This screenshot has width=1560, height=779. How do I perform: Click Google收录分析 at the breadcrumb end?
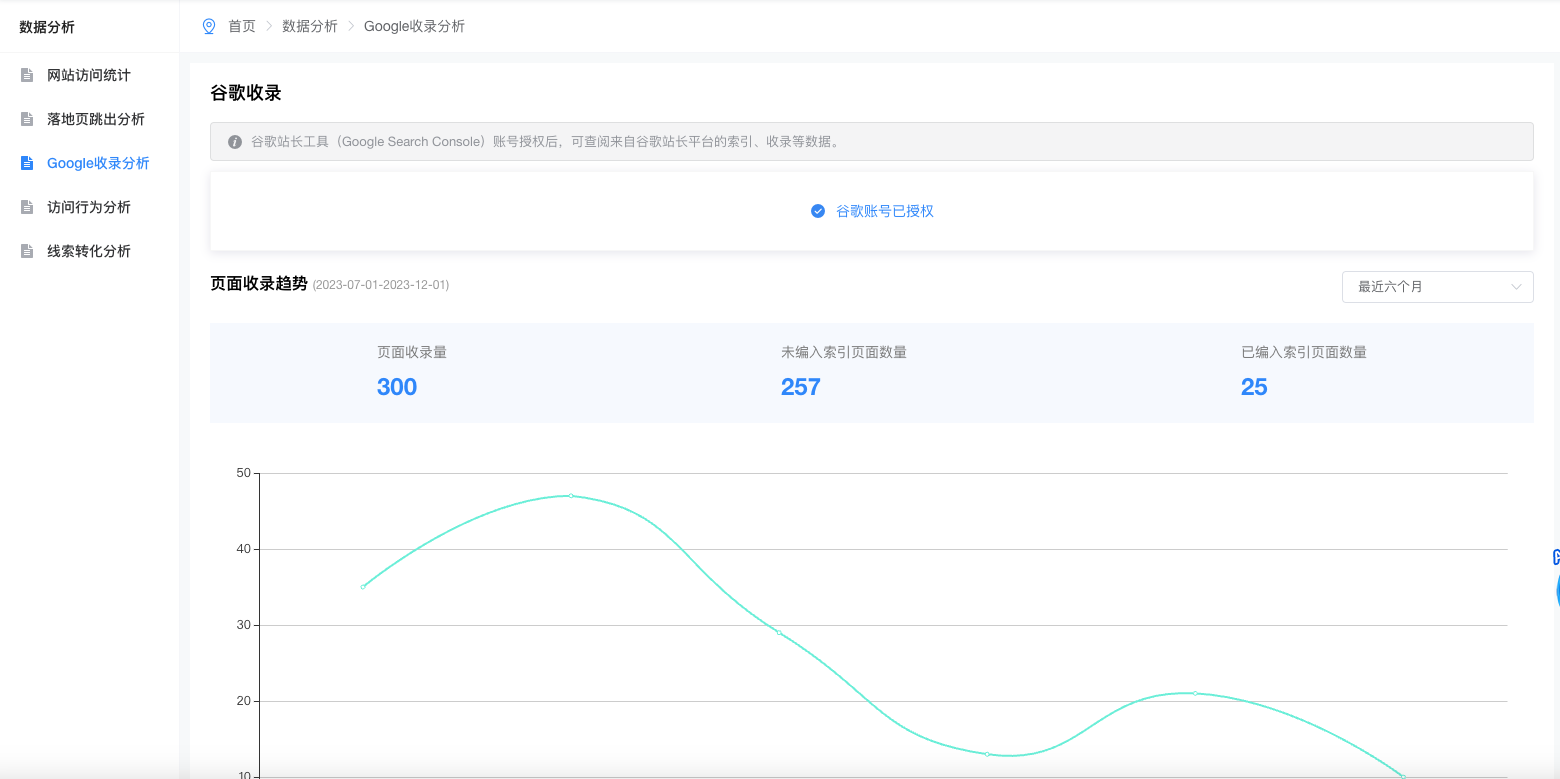point(414,26)
